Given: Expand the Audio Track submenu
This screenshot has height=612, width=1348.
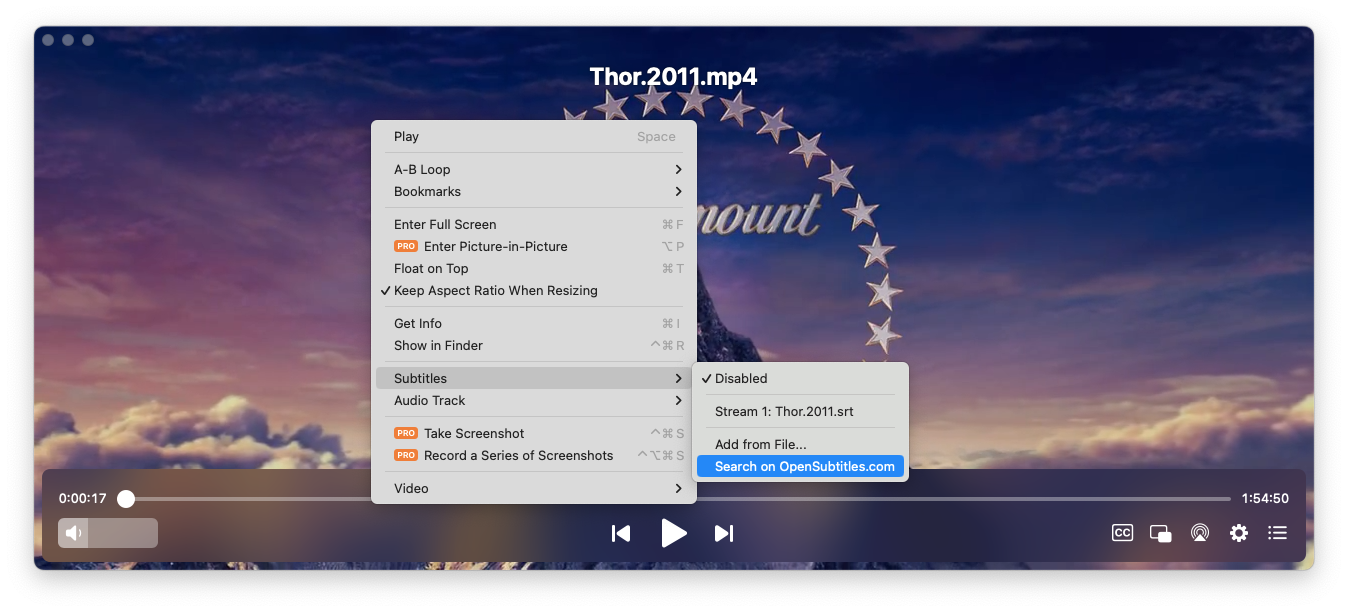Looking at the screenshot, I should pos(429,400).
